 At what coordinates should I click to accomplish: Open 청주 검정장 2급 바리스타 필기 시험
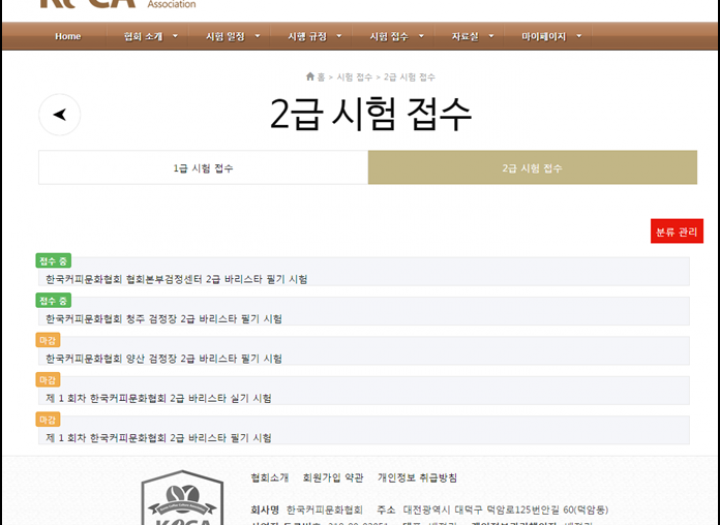point(164,319)
